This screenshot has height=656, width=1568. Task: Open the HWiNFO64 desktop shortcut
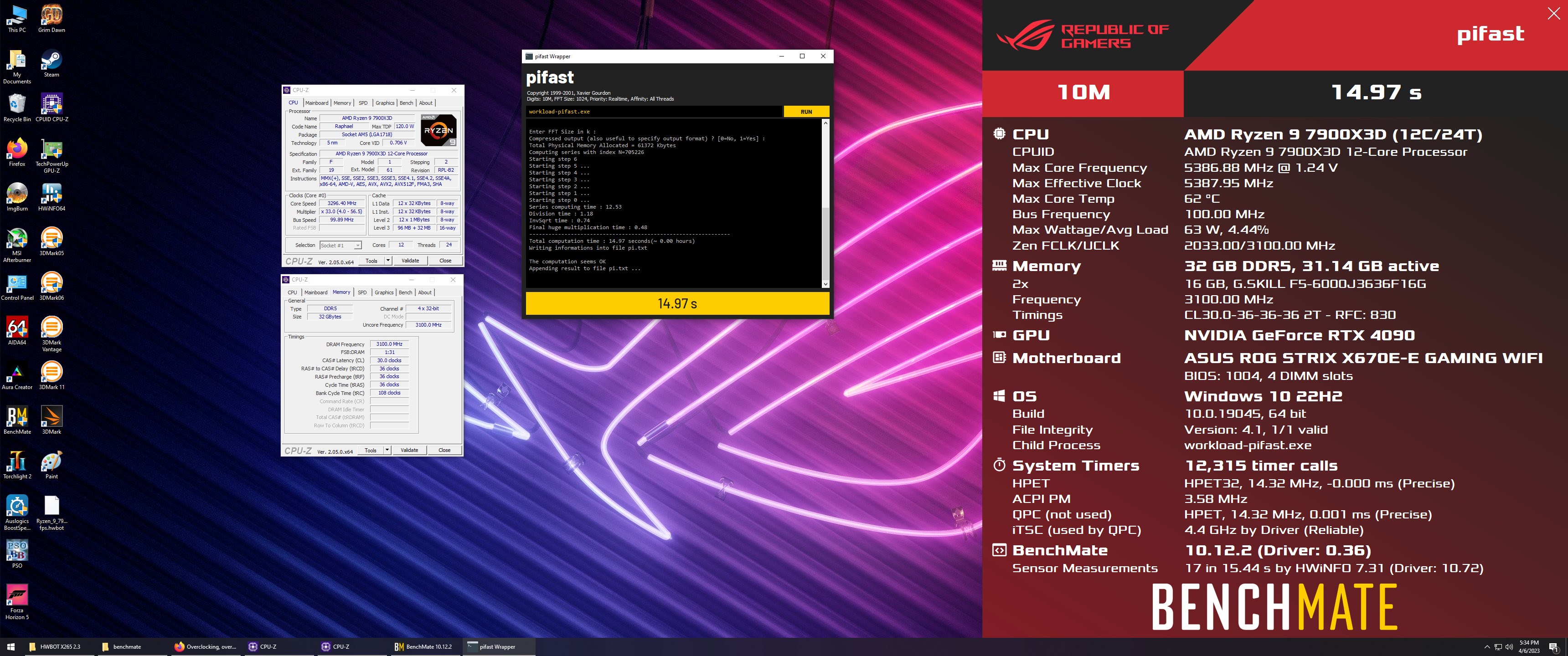coord(52,197)
